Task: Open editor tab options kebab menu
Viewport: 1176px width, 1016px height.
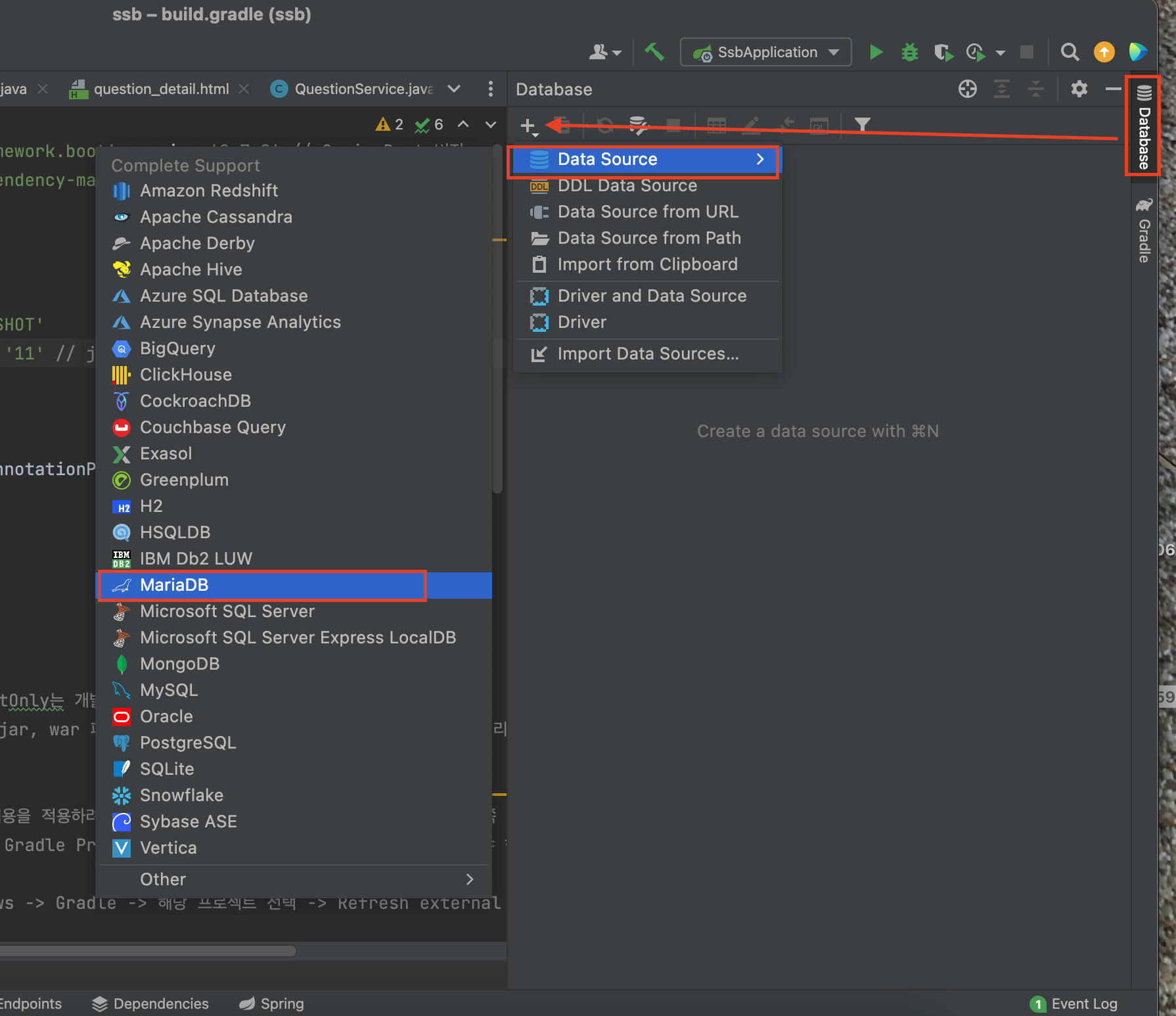Action: point(491,89)
